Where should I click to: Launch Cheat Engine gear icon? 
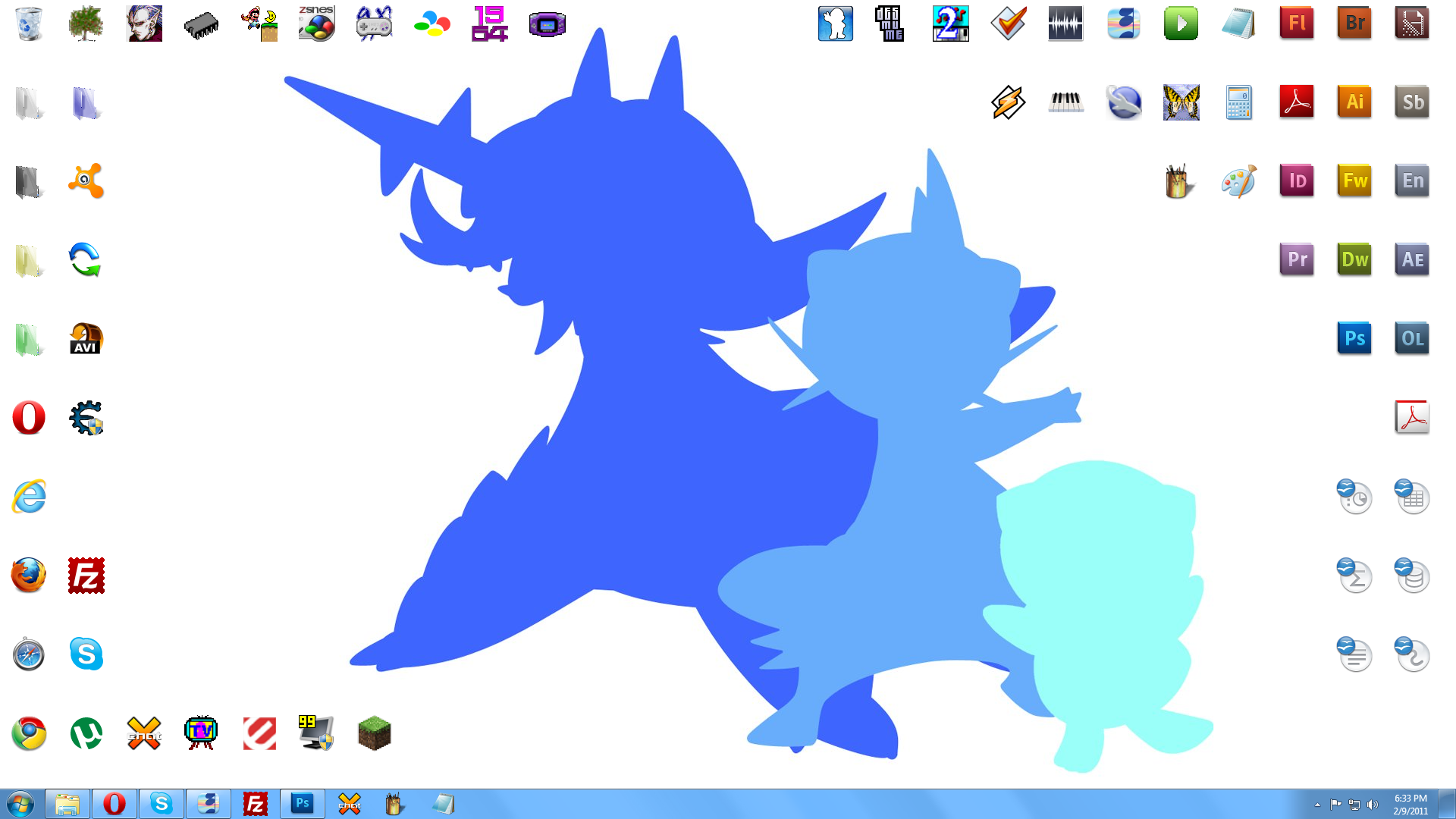(x=86, y=418)
